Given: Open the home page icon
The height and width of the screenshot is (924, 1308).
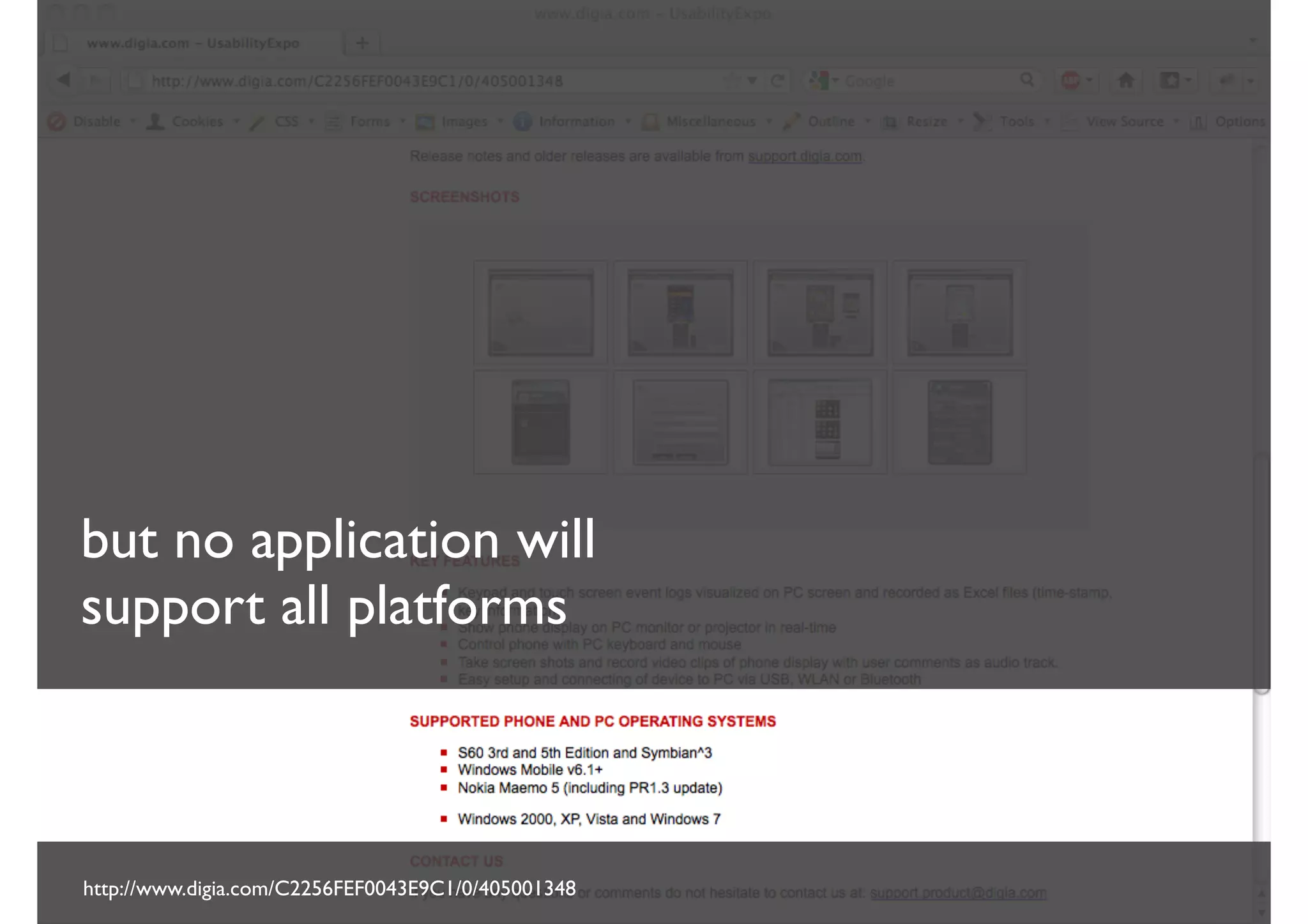Looking at the screenshot, I should [x=1126, y=80].
